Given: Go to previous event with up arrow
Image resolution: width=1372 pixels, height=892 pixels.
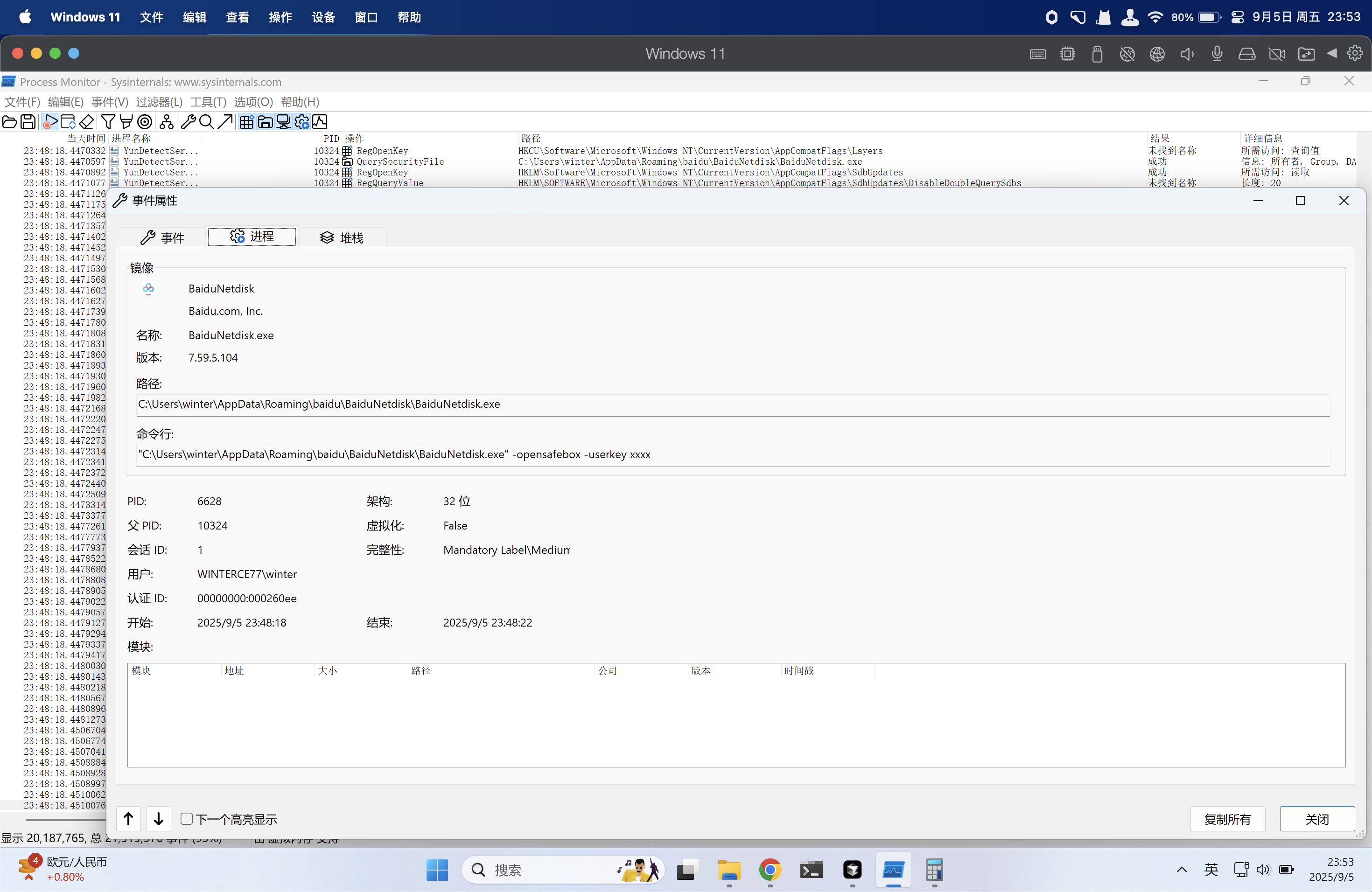Looking at the screenshot, I should pyautogui.click(x=128, y=819).
